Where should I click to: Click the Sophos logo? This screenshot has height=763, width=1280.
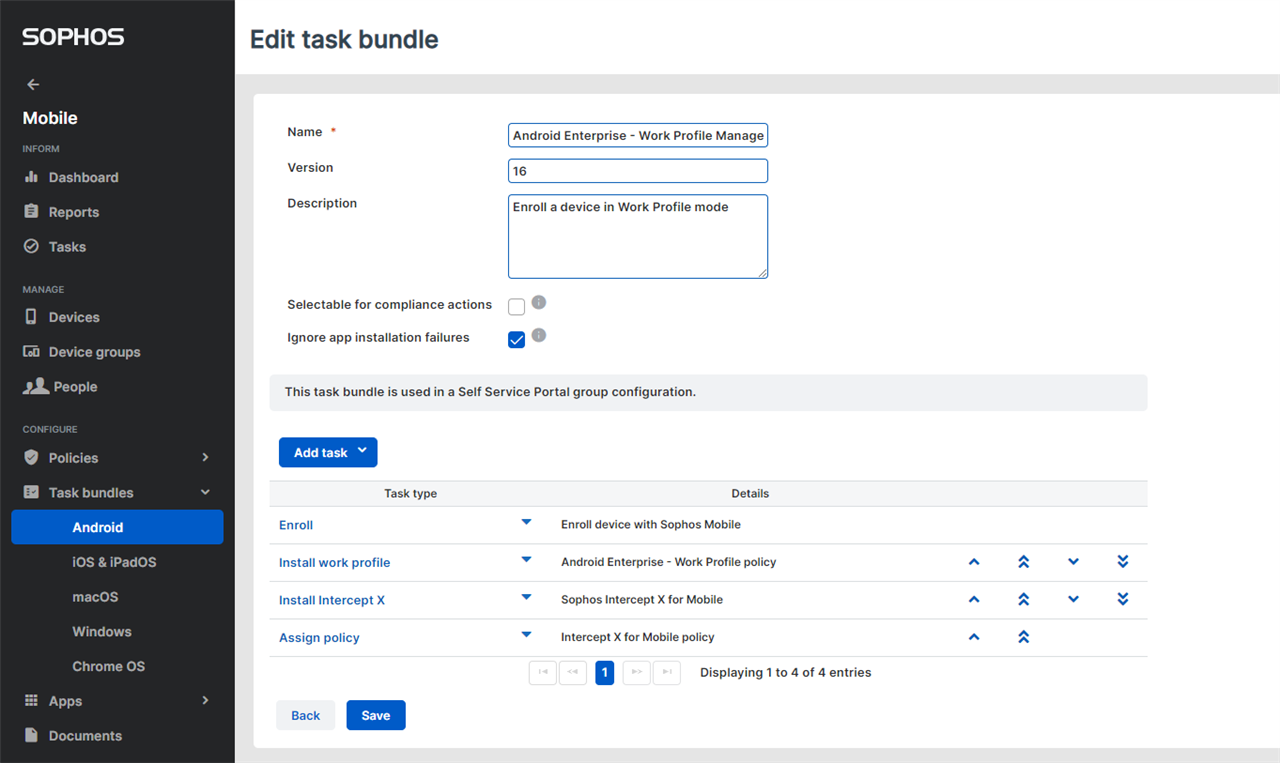click(73, 37)
